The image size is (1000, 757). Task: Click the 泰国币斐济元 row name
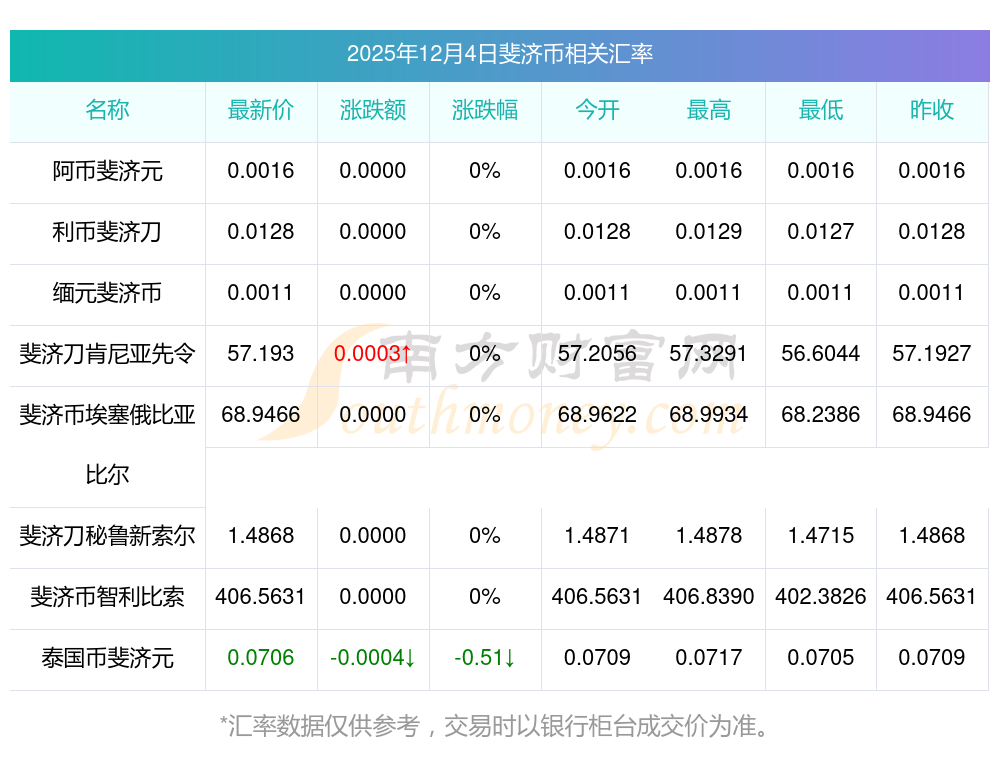click(107, 658)
